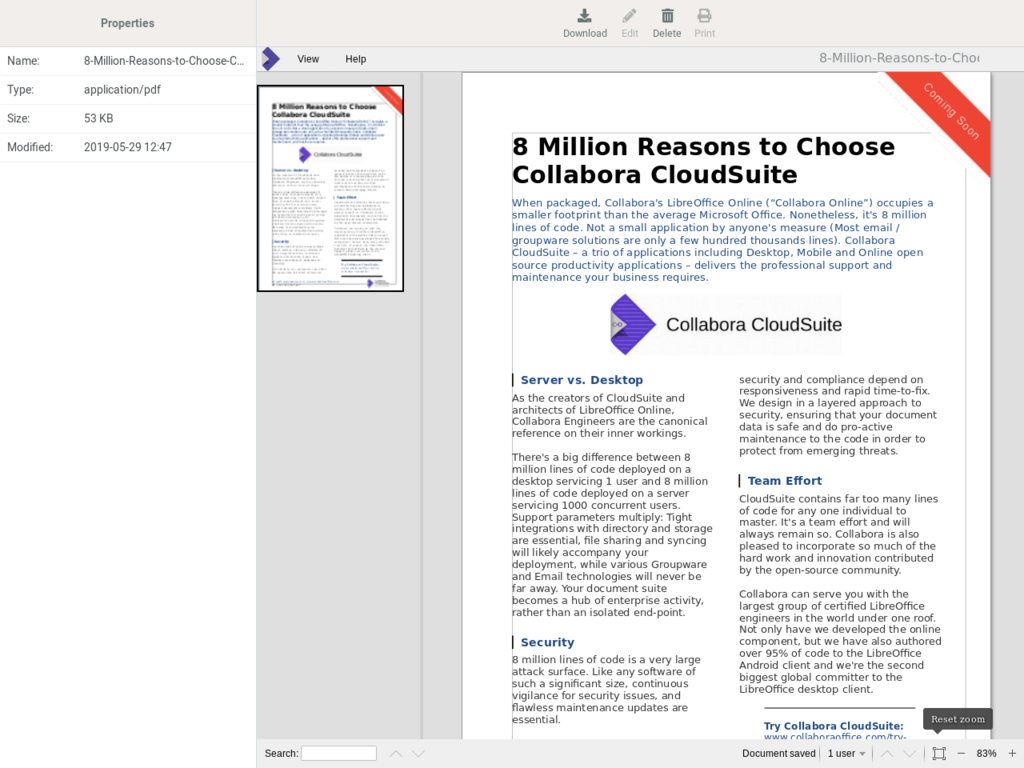This screenshot has height=768, width=1024.
Task: Go to next page using down arrow
Action: pyautogui.click(x=909, y=753)
